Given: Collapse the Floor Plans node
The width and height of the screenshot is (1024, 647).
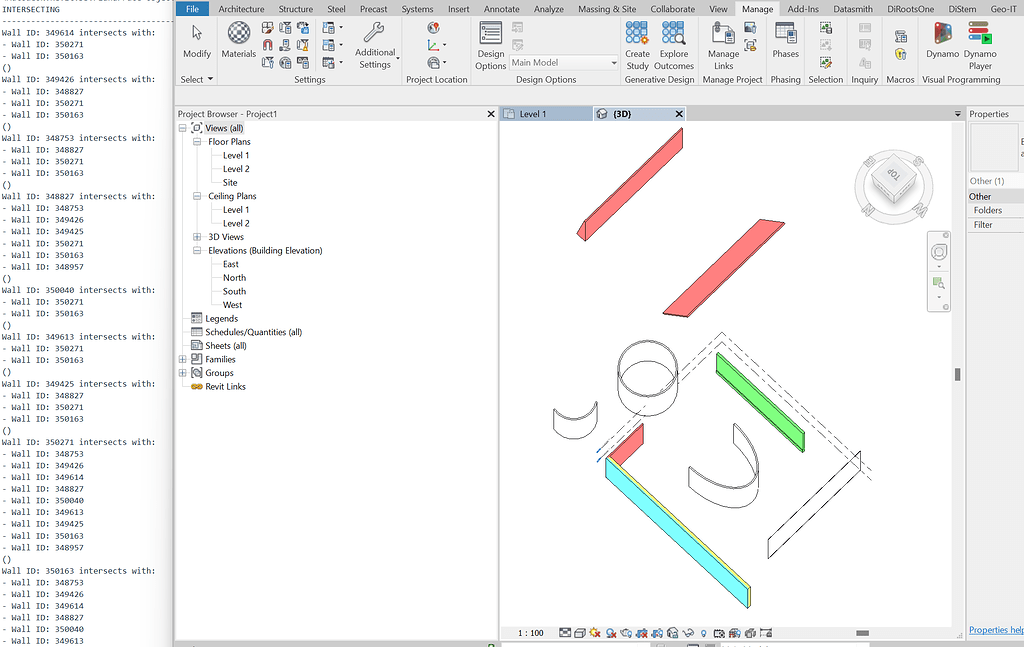Looking at the screenshot, I should (x=197, y=141).
